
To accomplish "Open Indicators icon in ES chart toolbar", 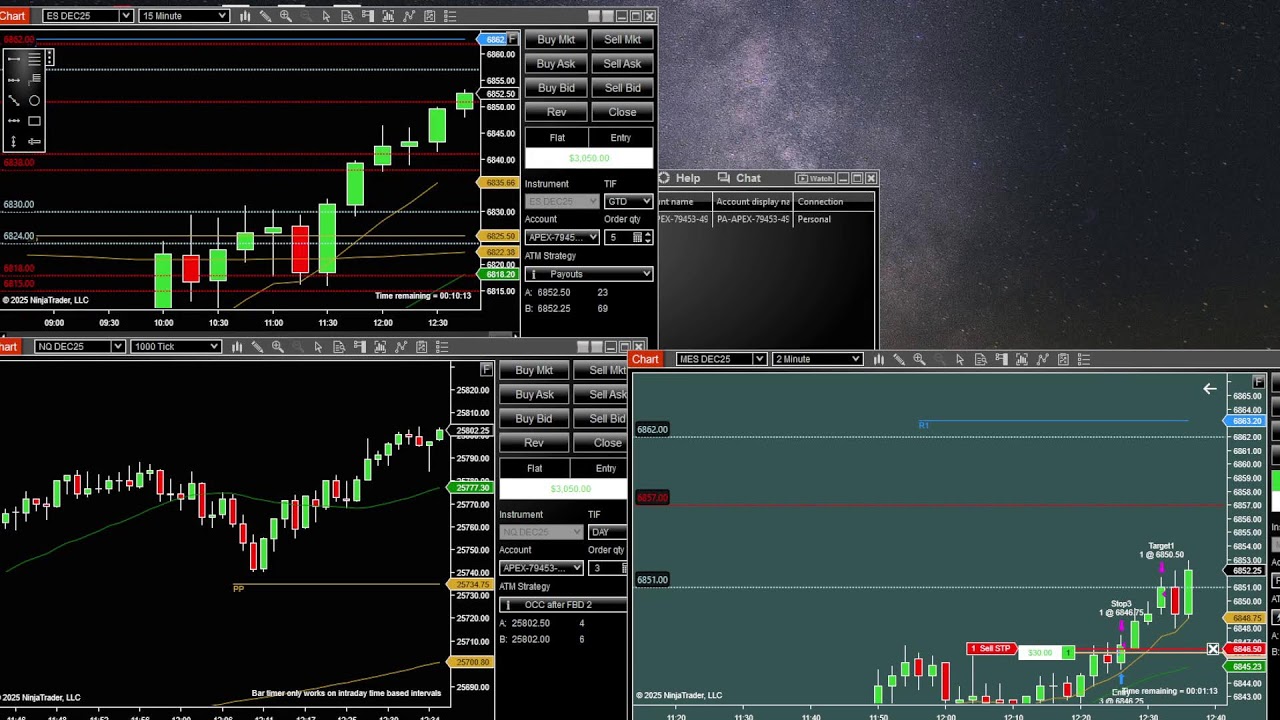I will coord(409,16).
